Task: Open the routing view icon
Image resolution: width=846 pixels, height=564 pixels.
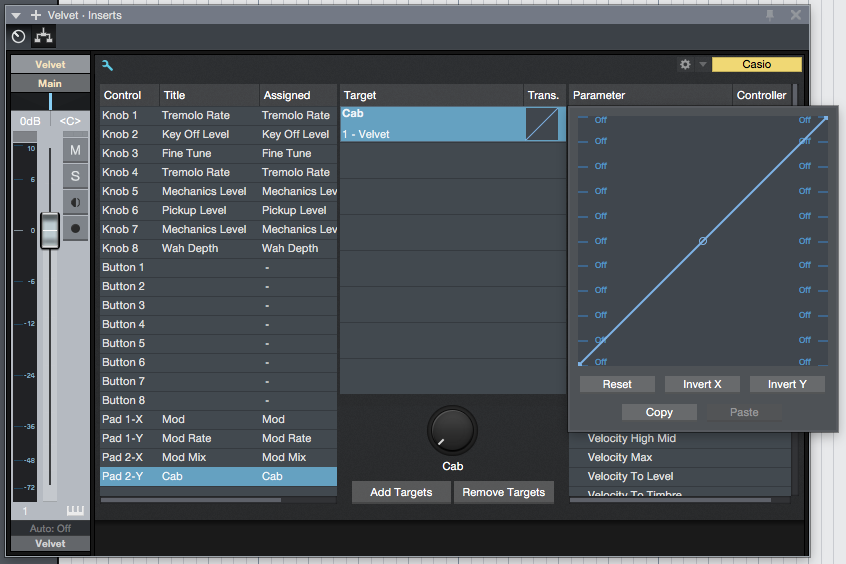Action: 43,37
